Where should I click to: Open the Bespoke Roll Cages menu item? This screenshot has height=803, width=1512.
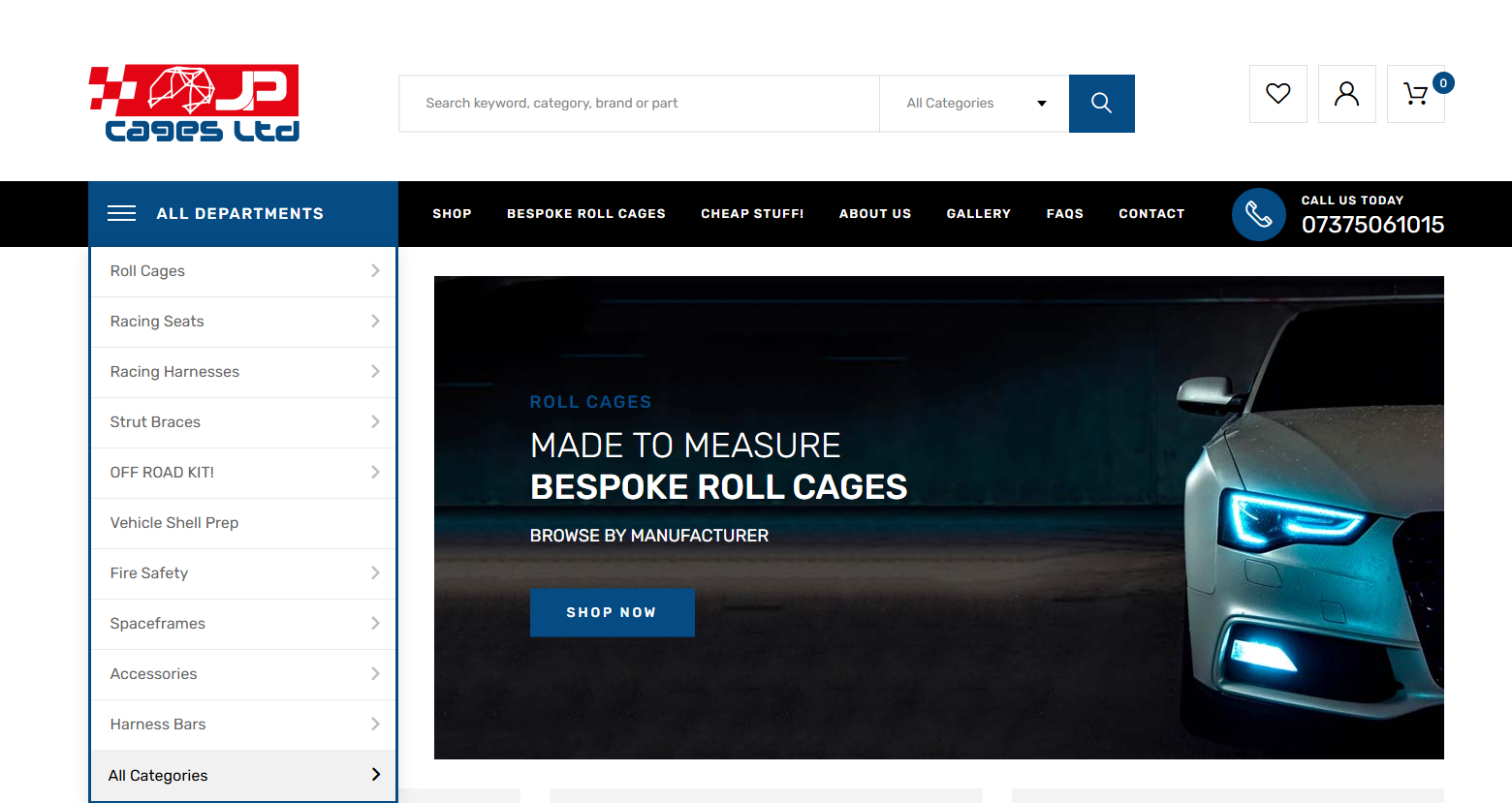coord(585,214)
